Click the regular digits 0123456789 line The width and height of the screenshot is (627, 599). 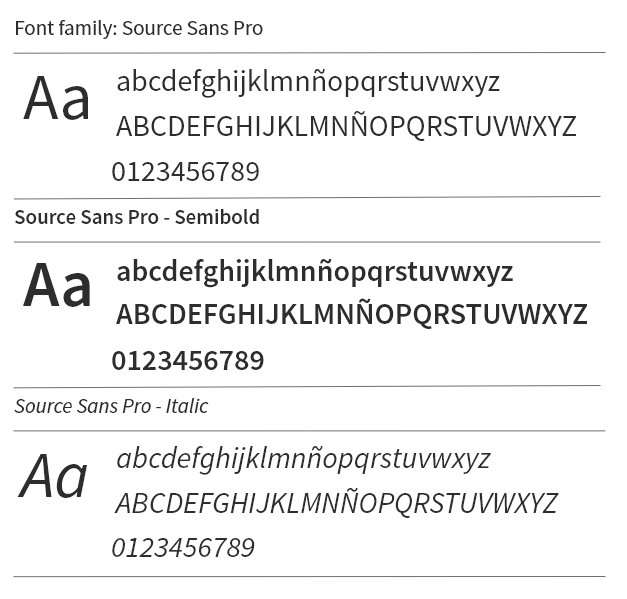(186, 172)
